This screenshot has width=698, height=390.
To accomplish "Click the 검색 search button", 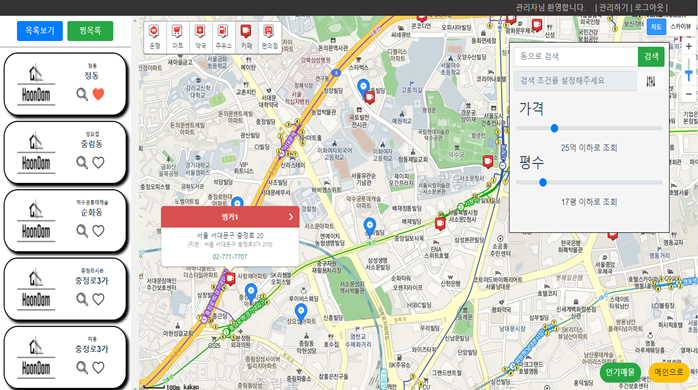I will pyautogui.click(x=651, y=57).
